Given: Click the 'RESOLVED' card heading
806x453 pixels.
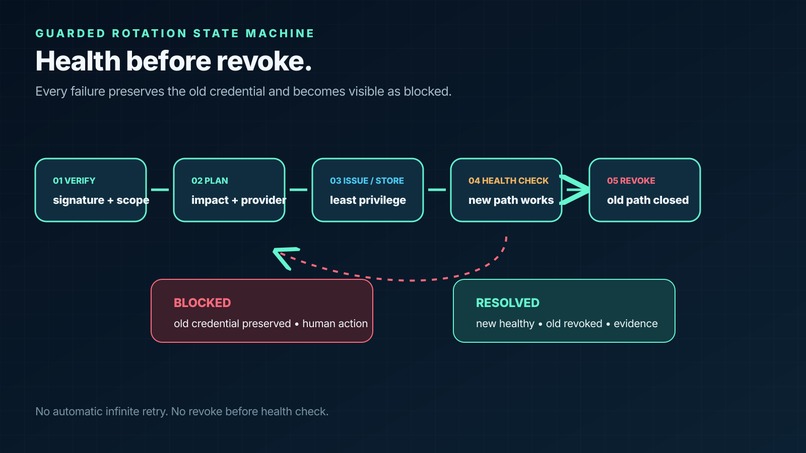Looking at the screenshot, I should coord(507,303).
